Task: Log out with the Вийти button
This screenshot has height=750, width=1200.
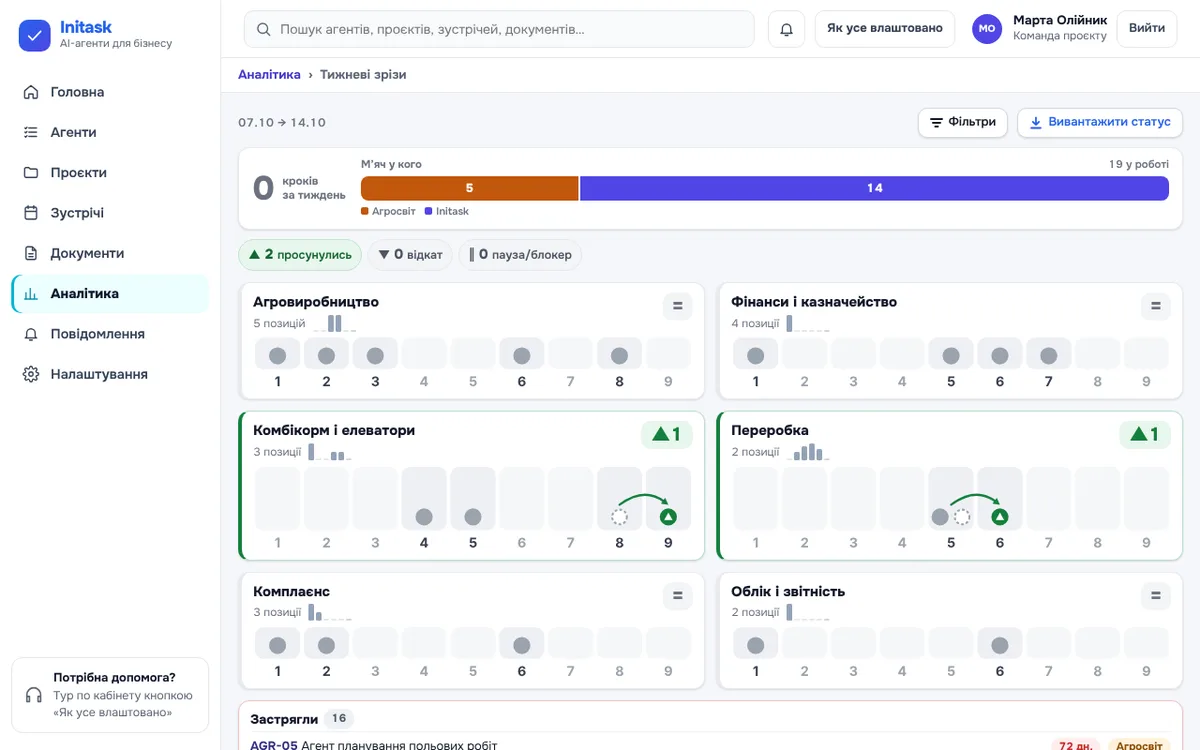Action: 1147,29
